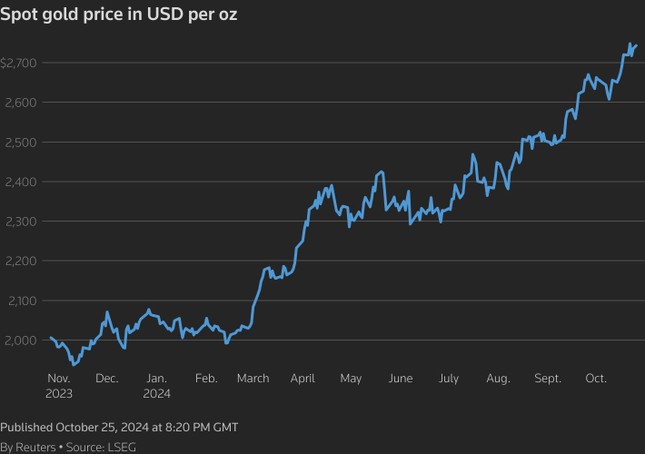Click the Published October 25, 2024 timestamp
The image size is (645, 454).
pyautogui.click(x=119, y=427)
